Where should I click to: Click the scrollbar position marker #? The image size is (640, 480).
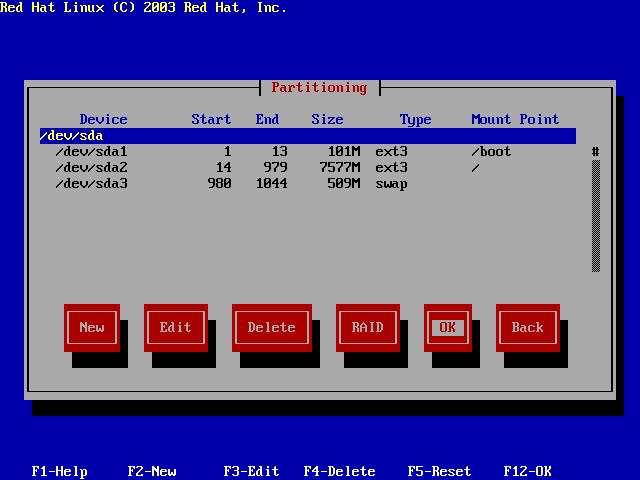pos(596,152)
